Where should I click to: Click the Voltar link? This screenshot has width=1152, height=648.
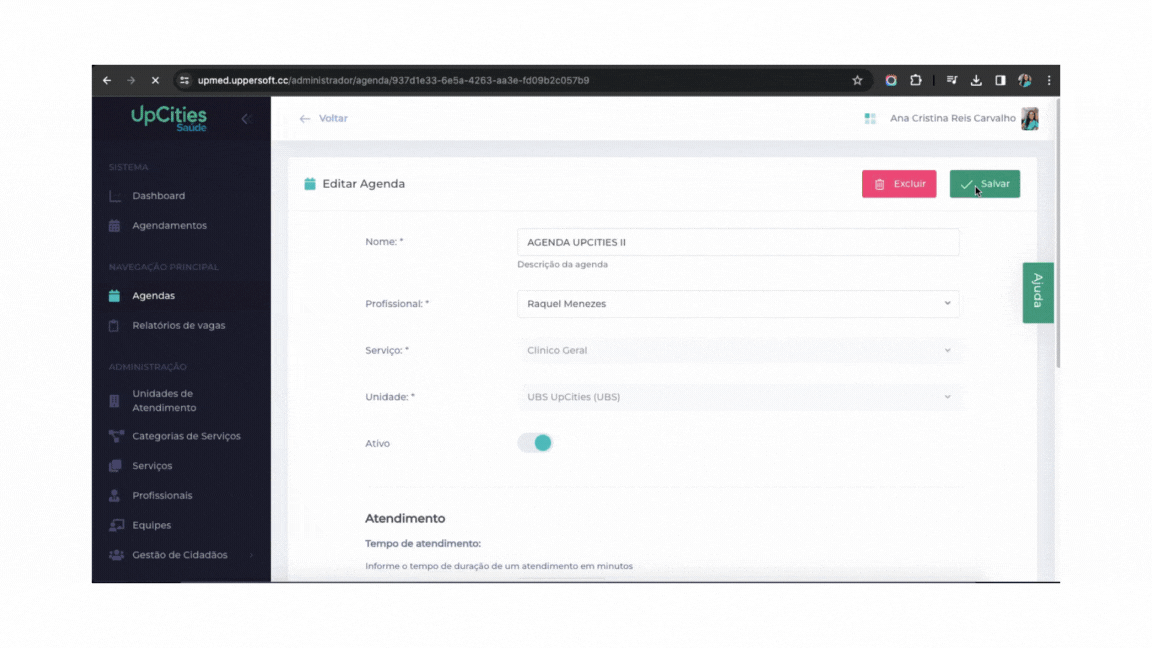pos(333,118)
